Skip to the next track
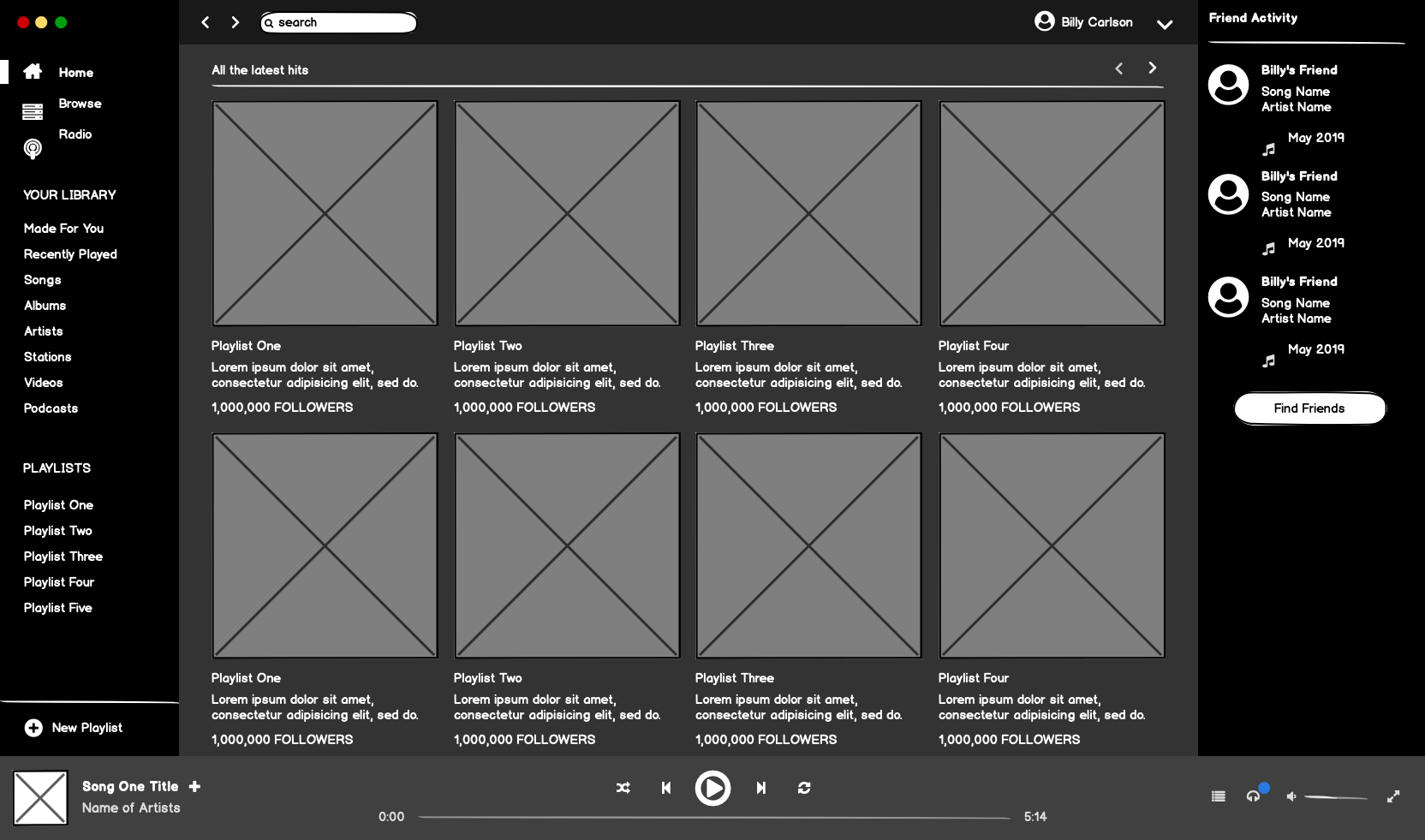 click(x=760, y=788)
